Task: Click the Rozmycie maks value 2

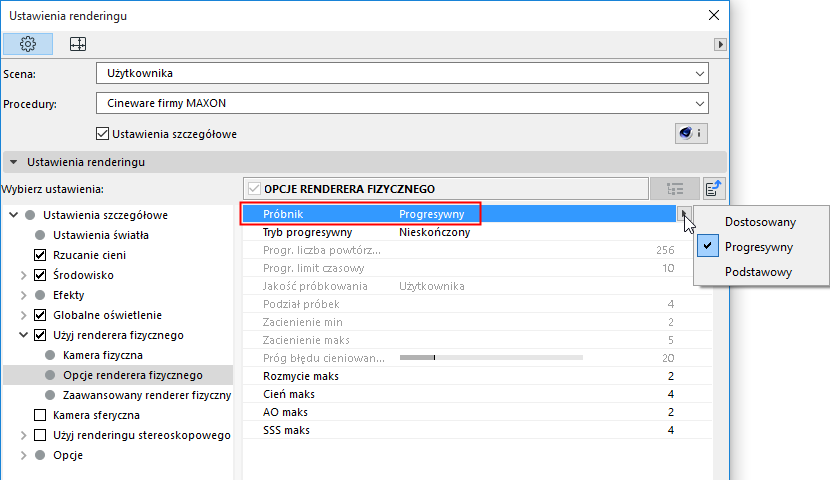Action: coord(671,376)
